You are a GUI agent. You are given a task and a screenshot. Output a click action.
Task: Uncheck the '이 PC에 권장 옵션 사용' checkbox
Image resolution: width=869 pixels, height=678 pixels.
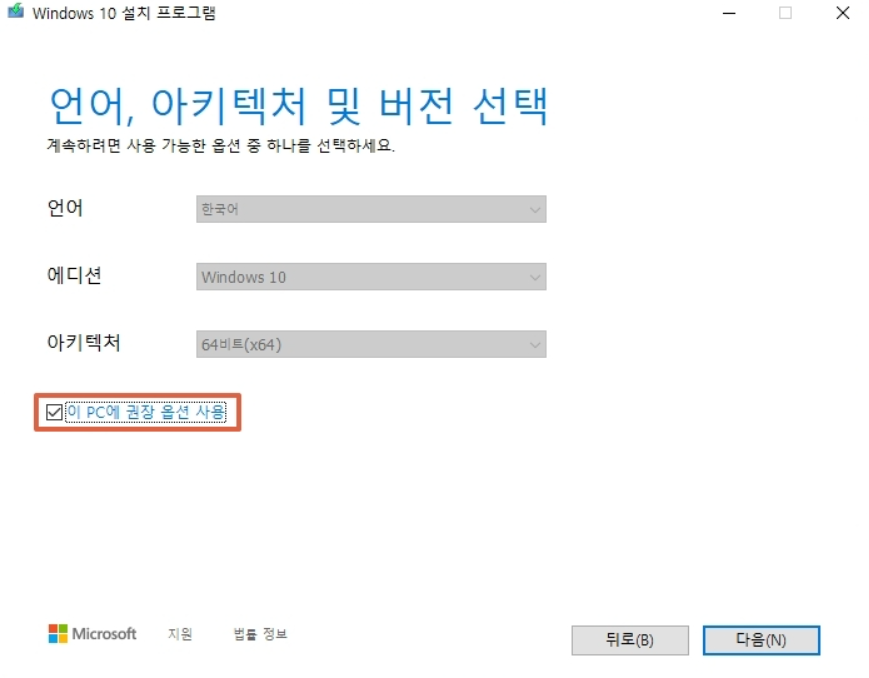click(x=54, y=412)
